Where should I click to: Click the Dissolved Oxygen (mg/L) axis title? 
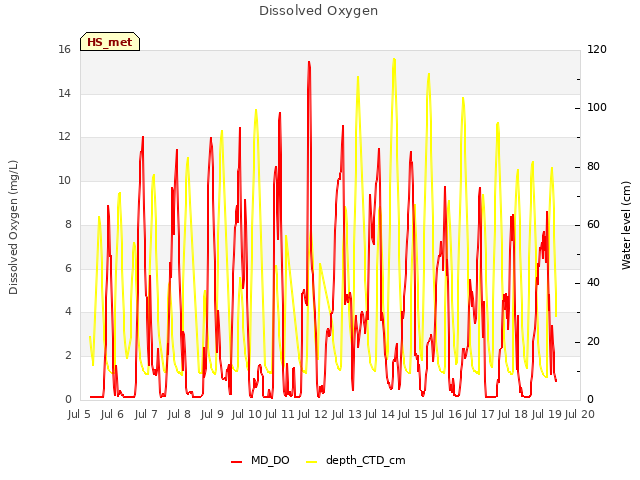coord(13,227)
